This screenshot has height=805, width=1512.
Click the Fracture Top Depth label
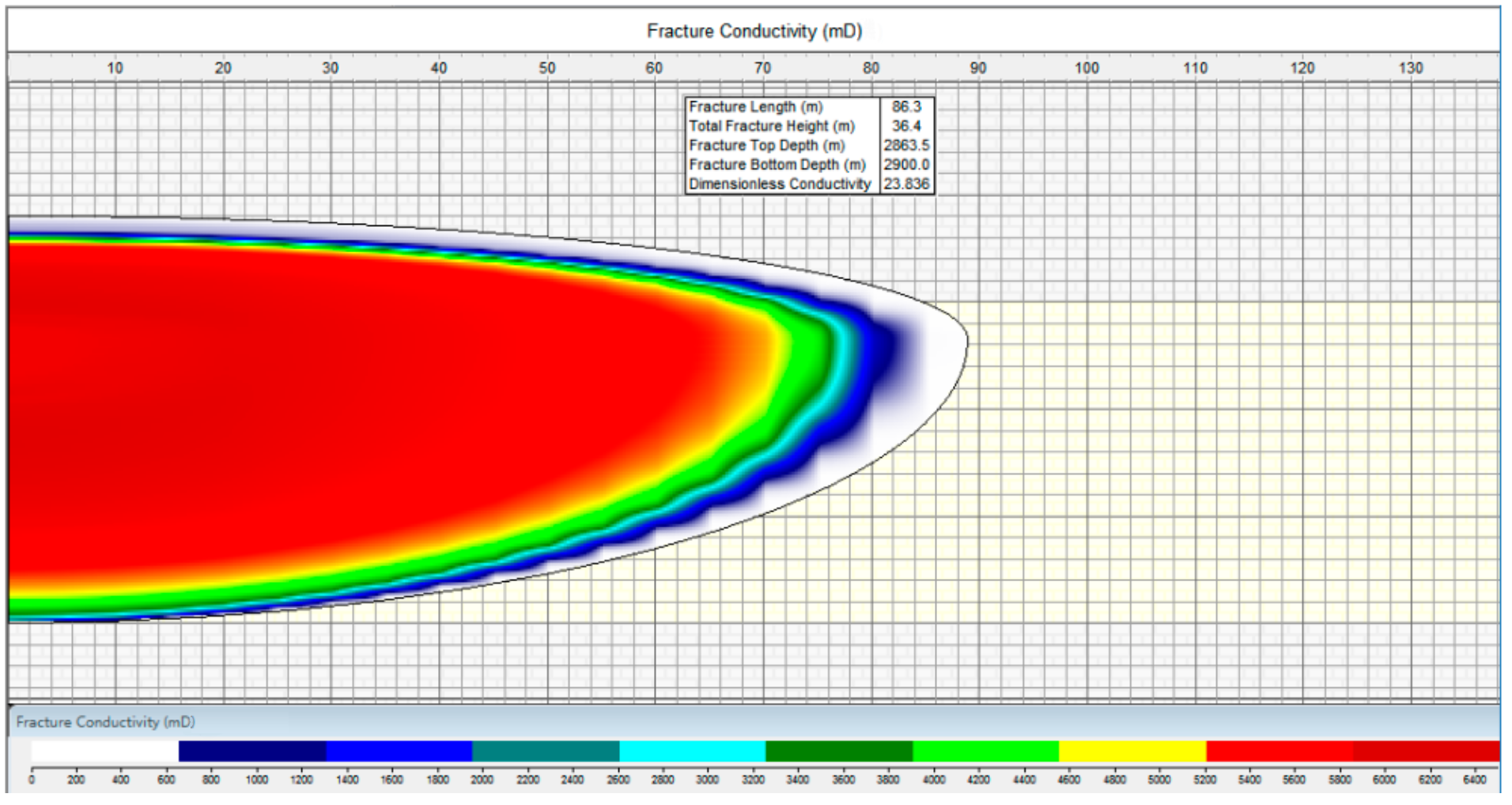click(x=769, y=146)
